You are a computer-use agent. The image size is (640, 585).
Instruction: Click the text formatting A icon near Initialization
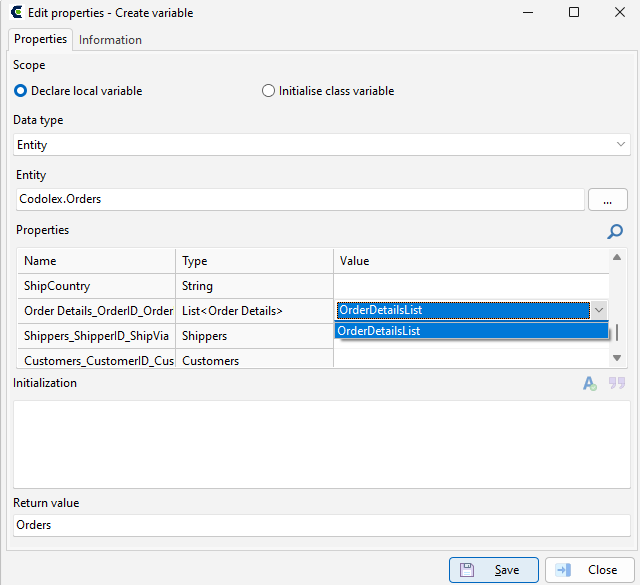pos(589,383)
